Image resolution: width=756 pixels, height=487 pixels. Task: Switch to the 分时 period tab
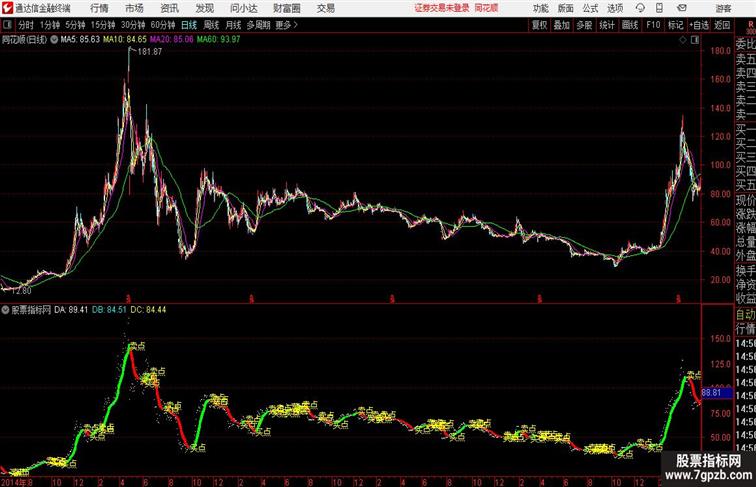[x=26, y=25]
